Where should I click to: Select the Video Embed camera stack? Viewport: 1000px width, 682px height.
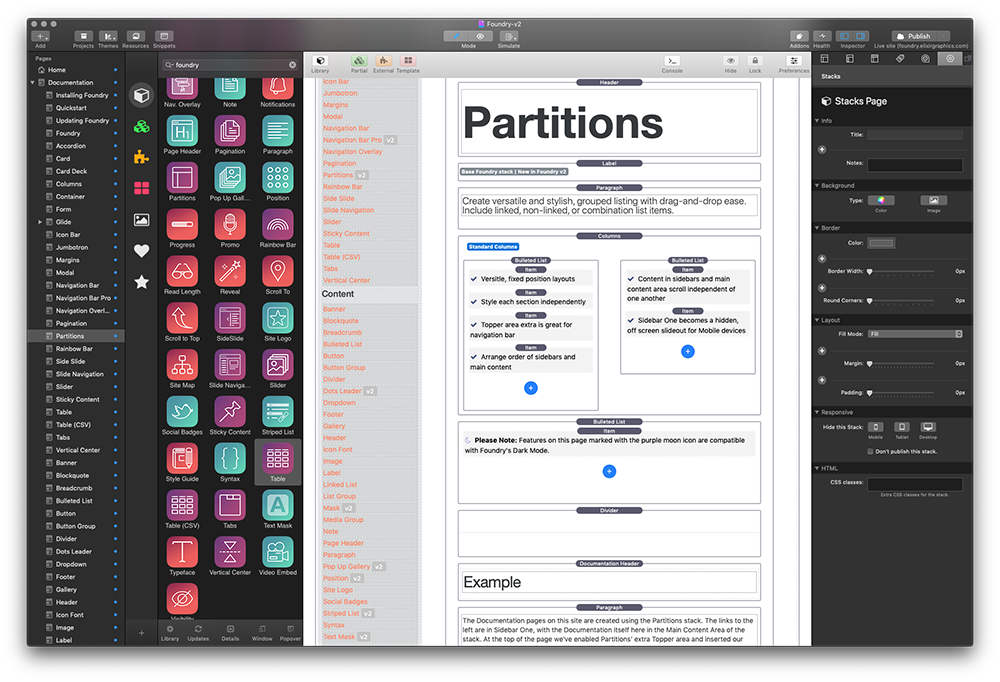pyautogui.click(x=277, y=552)
